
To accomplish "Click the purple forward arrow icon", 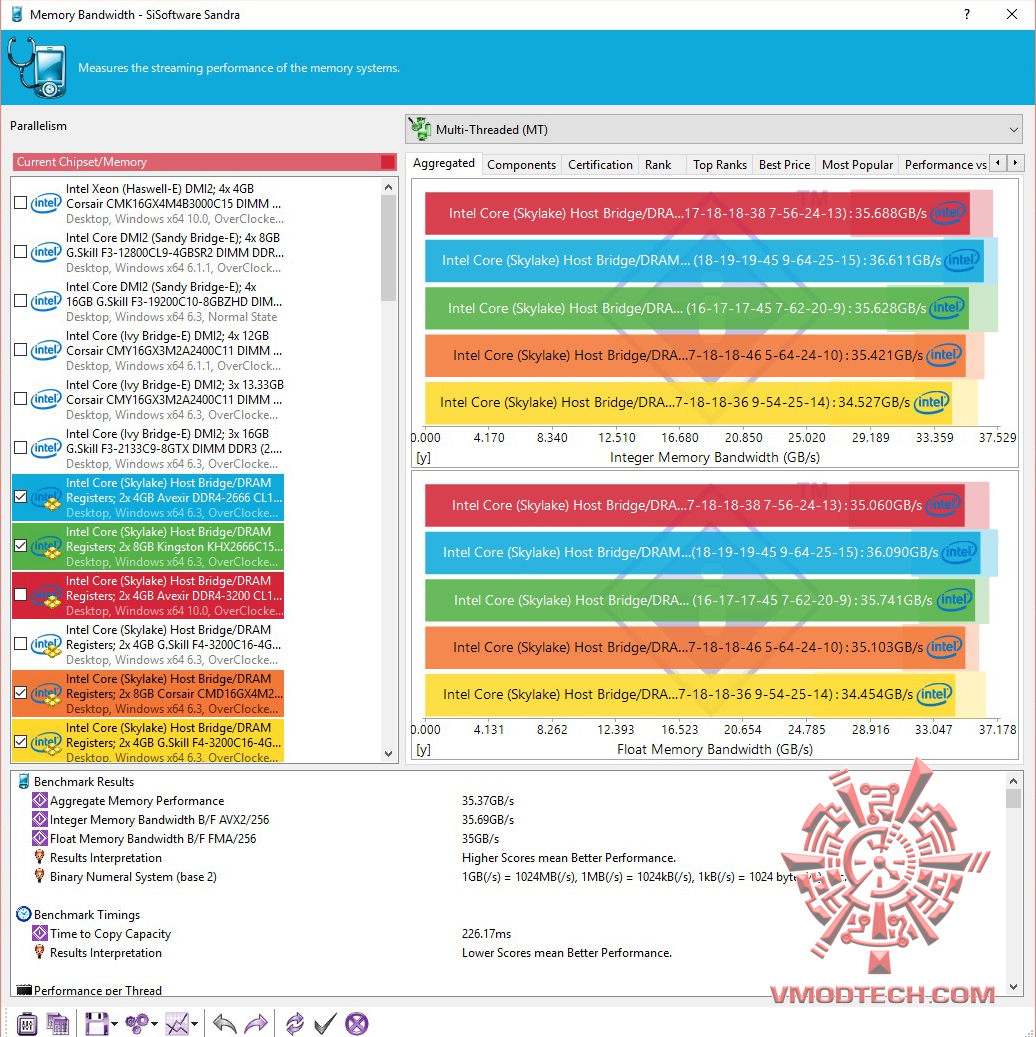I will [256, 1023].
